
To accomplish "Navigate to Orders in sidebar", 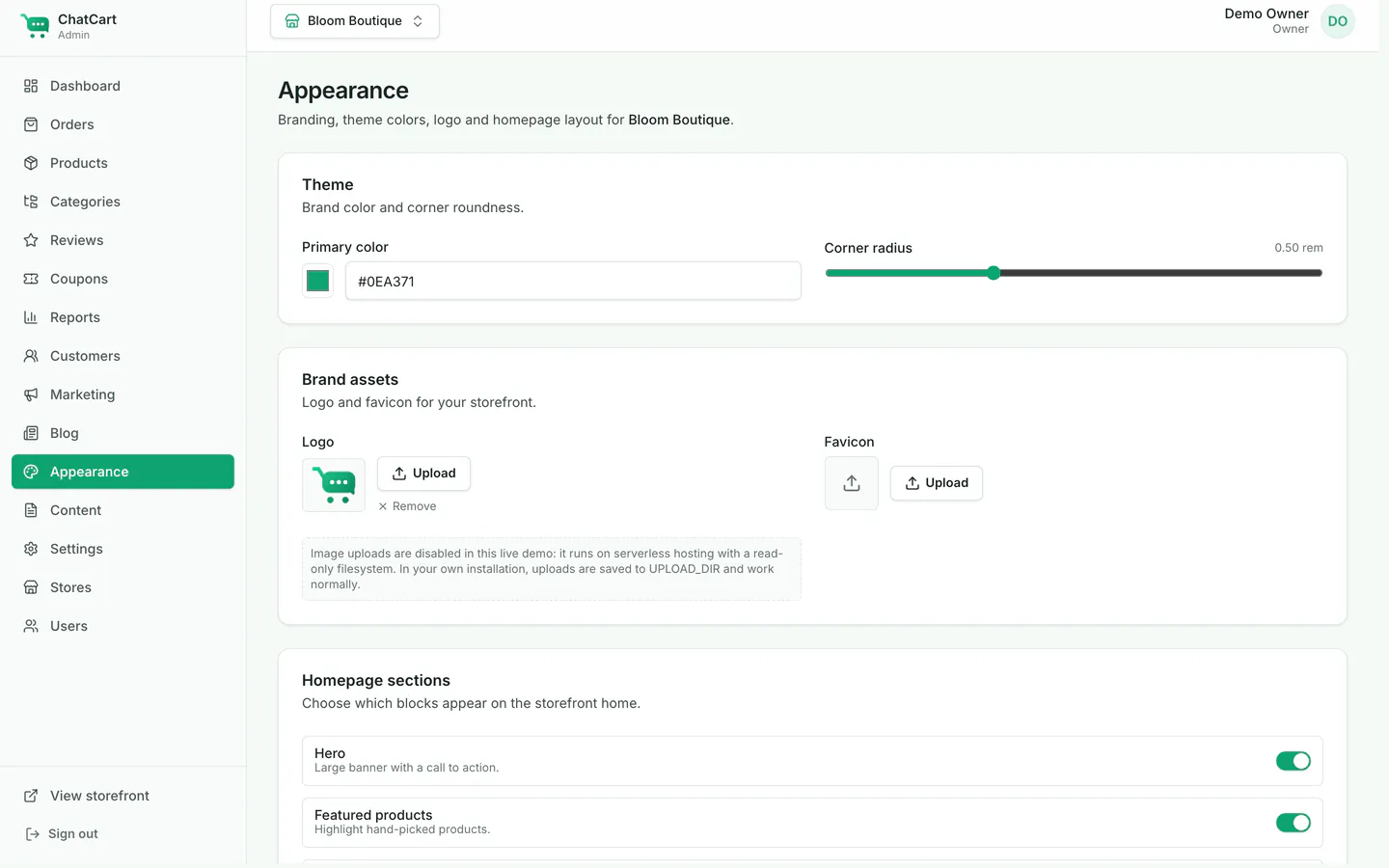I will pyautogui.click(x=123, y=124).
